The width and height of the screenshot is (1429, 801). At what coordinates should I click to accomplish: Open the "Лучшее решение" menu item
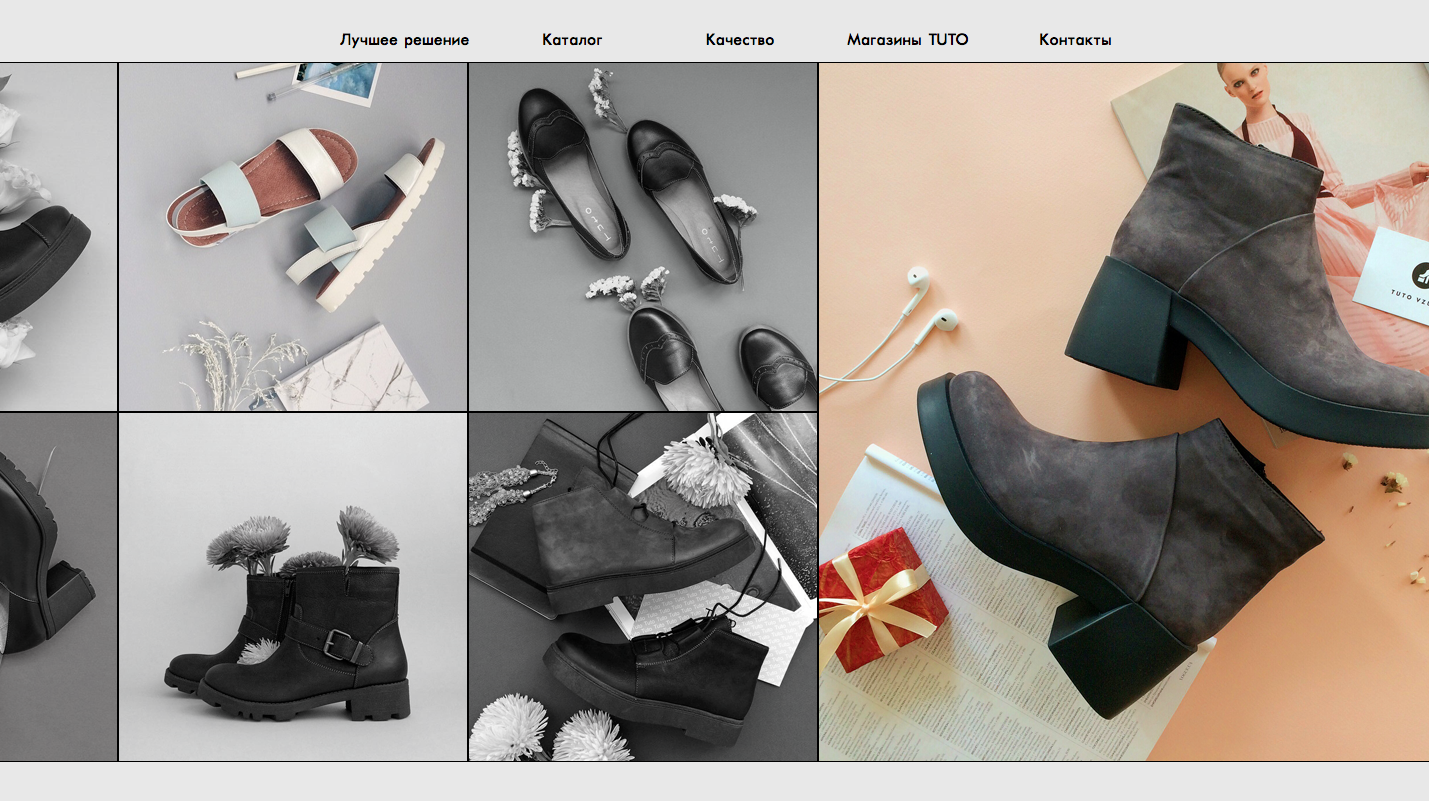[404, 40]
